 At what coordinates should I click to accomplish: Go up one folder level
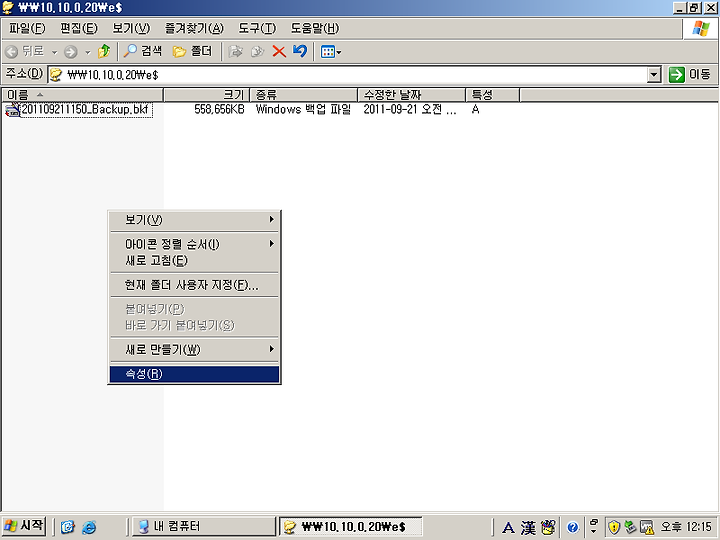click(104, 51)
